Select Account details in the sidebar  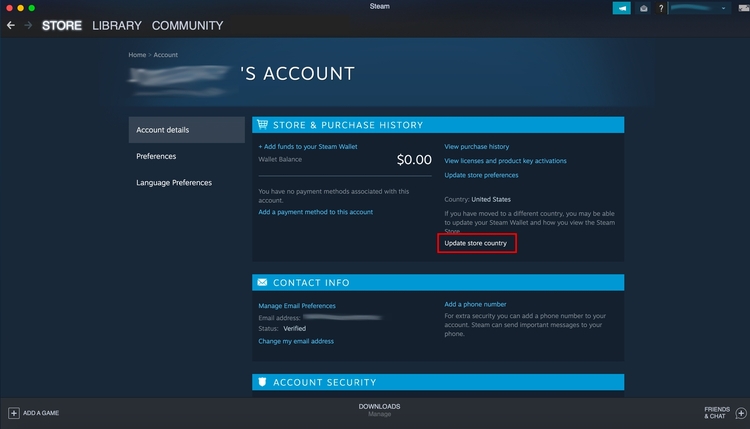(x=187, y=130)
